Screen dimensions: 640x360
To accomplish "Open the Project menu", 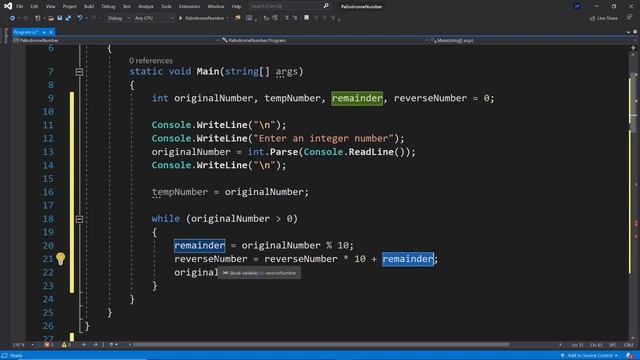I will 69,7.
